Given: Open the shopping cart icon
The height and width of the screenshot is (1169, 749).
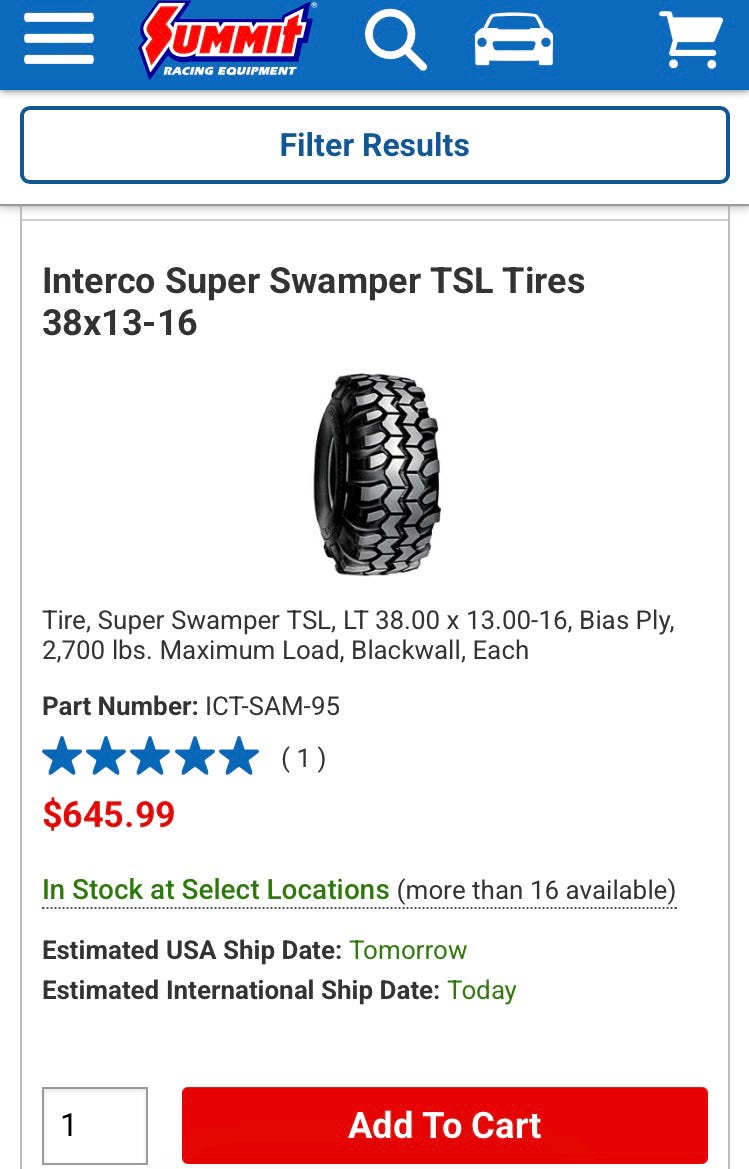Looking at the screenshot, I should [691, 40].
